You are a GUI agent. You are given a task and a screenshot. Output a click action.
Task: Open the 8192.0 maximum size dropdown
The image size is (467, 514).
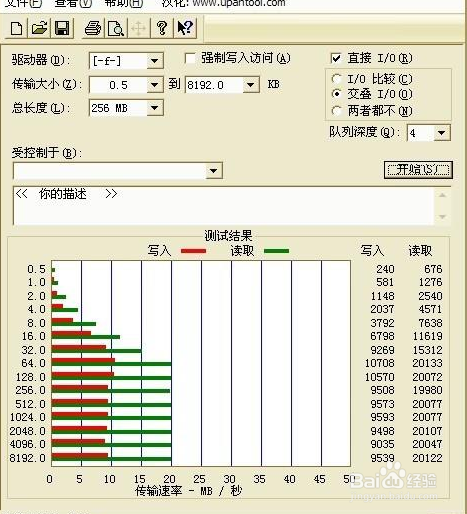(x=251, y=85)
